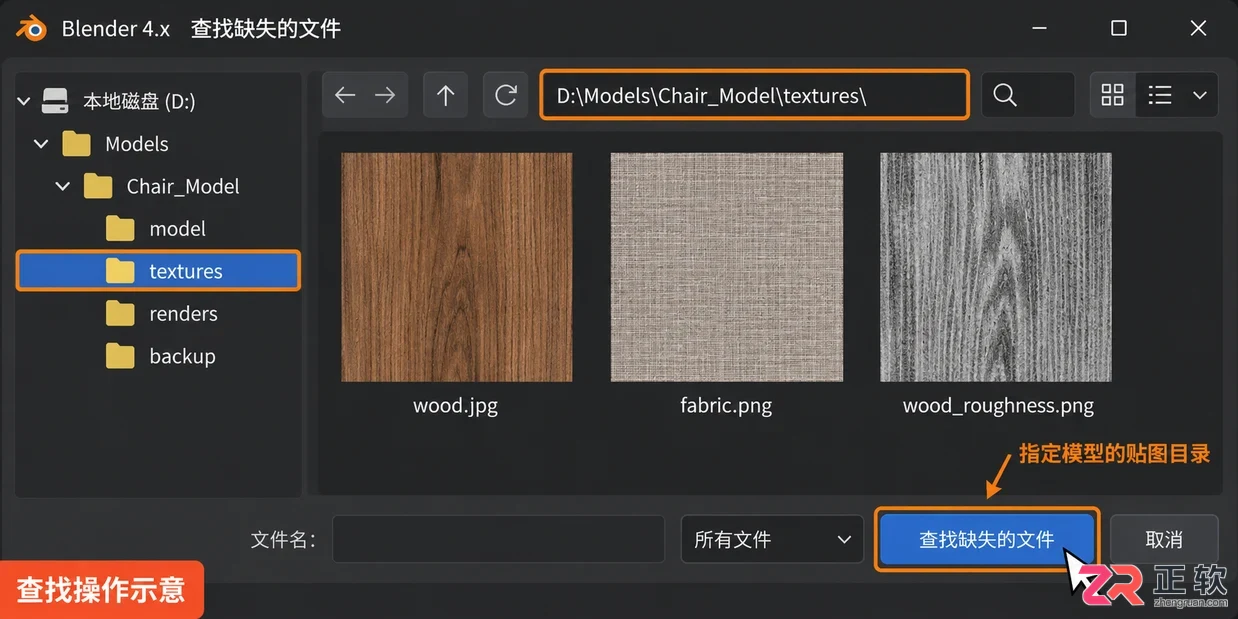Viewport: 1238px width, 619px height.
Task: Collapse the Models folder chevron
Action: click(x=41, y=144)
